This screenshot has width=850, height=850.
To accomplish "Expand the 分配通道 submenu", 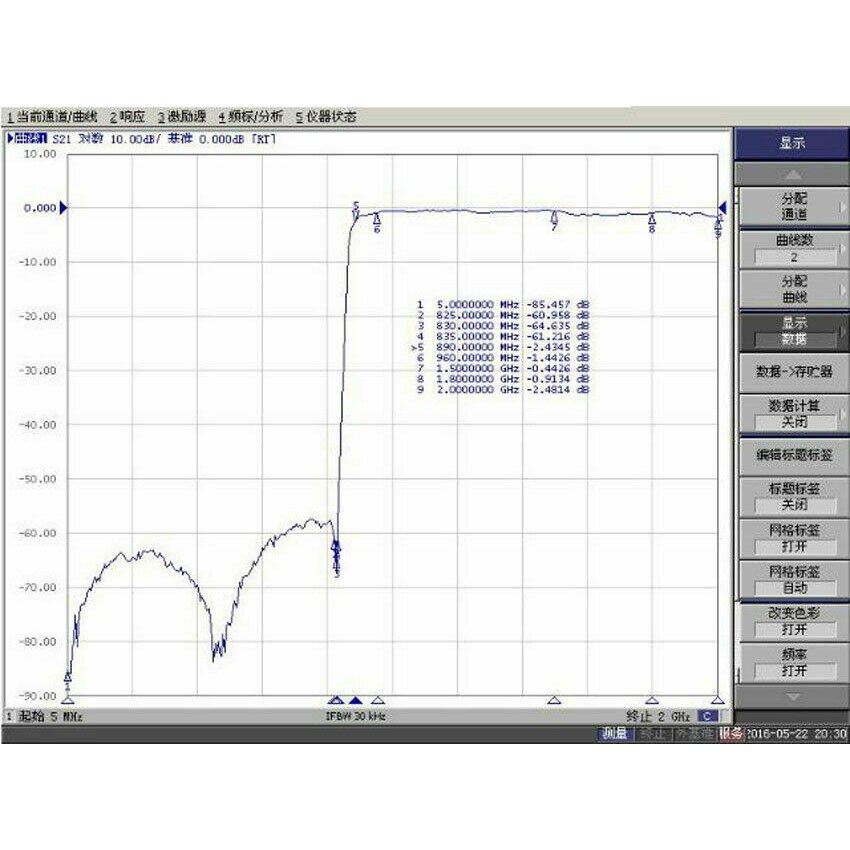I will click(x=793, y=206).
